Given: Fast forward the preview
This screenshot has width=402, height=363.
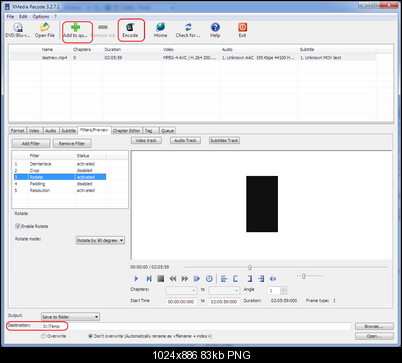Looking at the screenshot, I should [x=185, y=279].
